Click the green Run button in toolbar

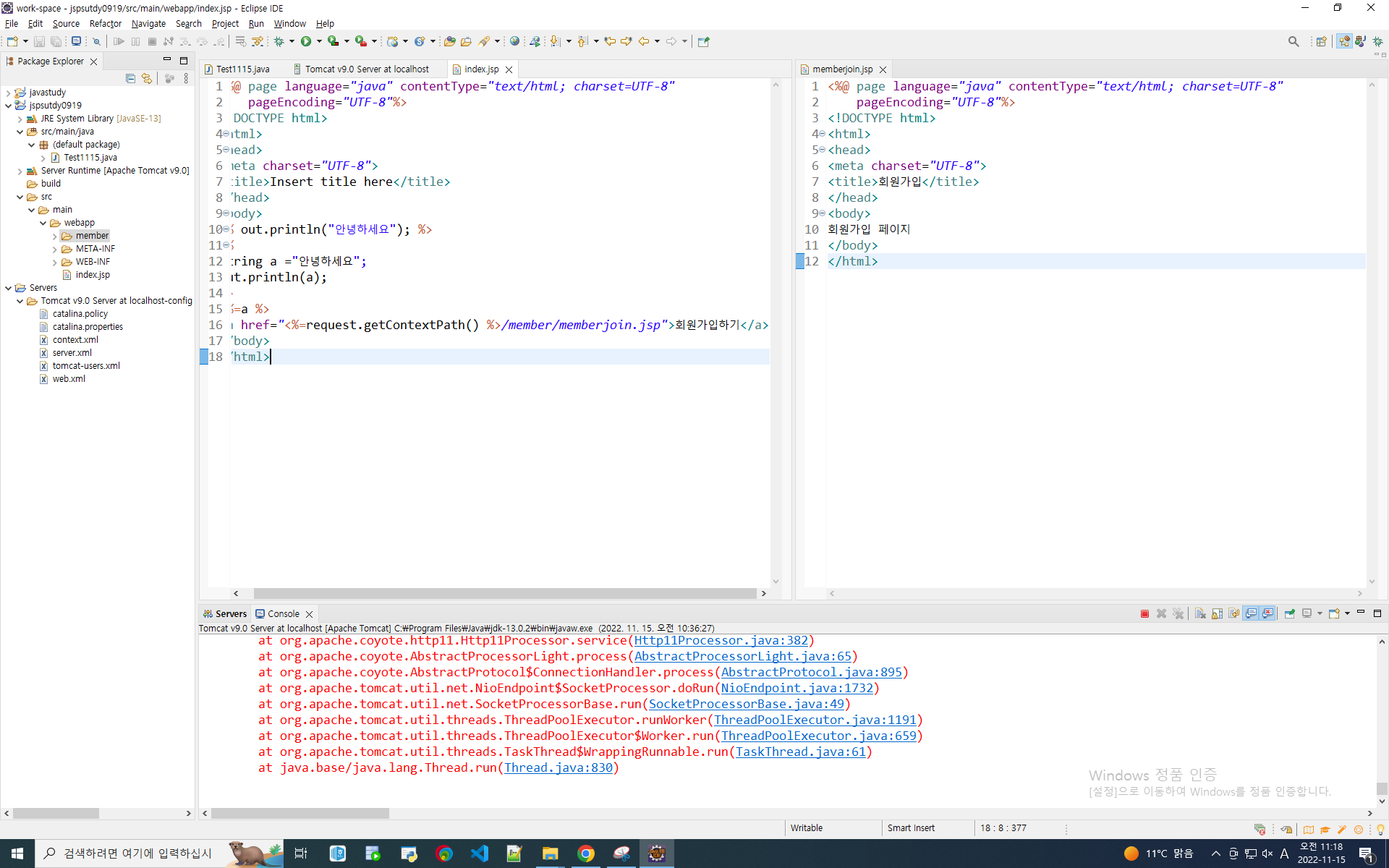pyautogui.click(x=306, y=41)
